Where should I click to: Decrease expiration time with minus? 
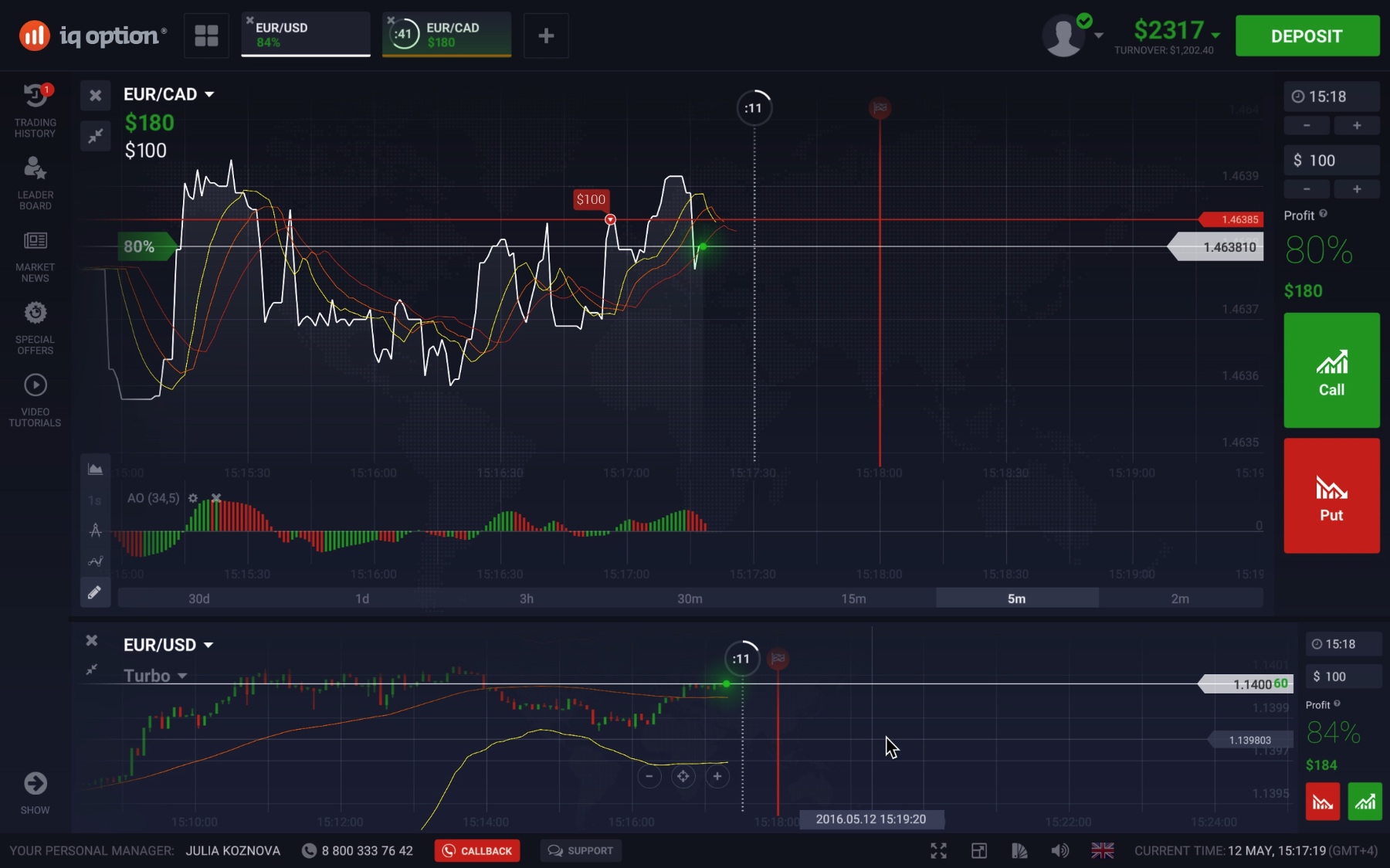(x=1307, y=125)
